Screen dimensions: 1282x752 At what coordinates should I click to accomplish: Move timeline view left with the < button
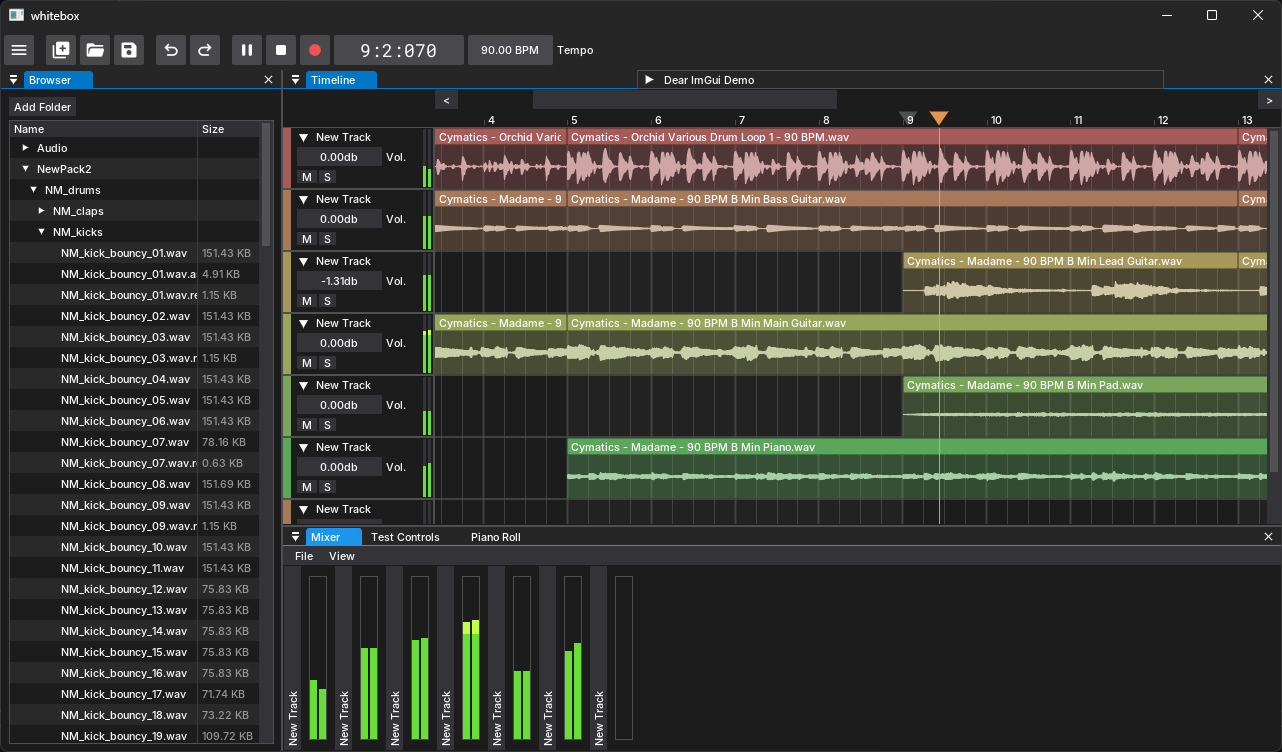[446, 100]
